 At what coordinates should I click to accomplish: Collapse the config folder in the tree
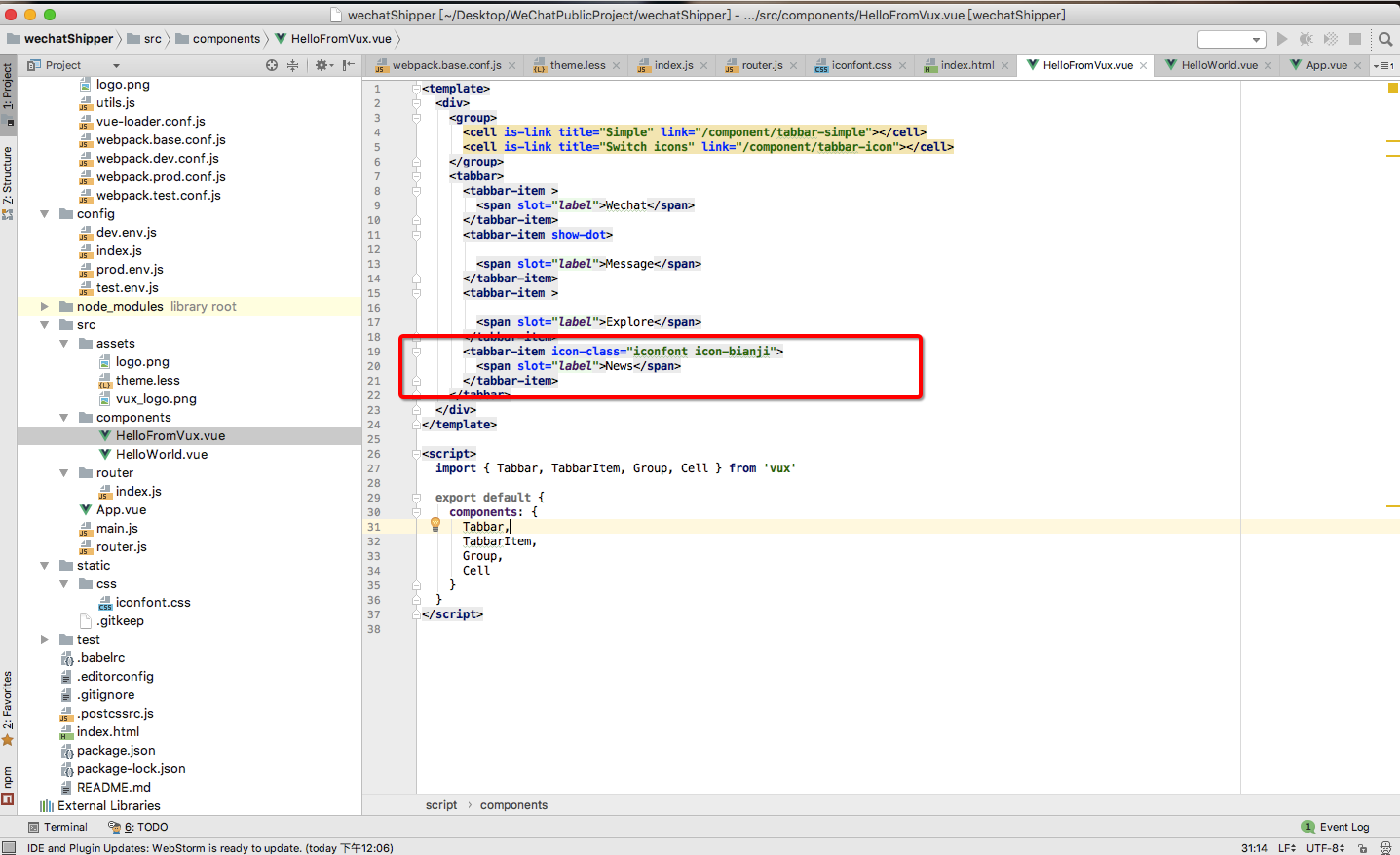pos(44,213)
